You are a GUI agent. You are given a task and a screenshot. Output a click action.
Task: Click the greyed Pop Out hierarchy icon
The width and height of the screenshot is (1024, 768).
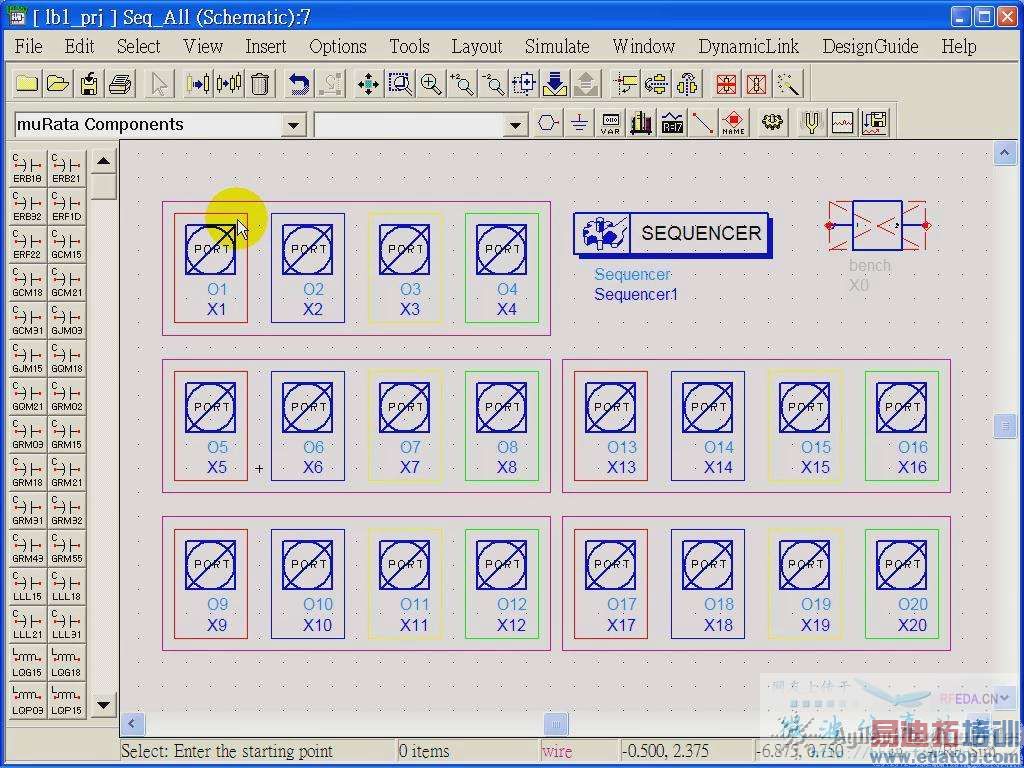[x=586, y=84]
